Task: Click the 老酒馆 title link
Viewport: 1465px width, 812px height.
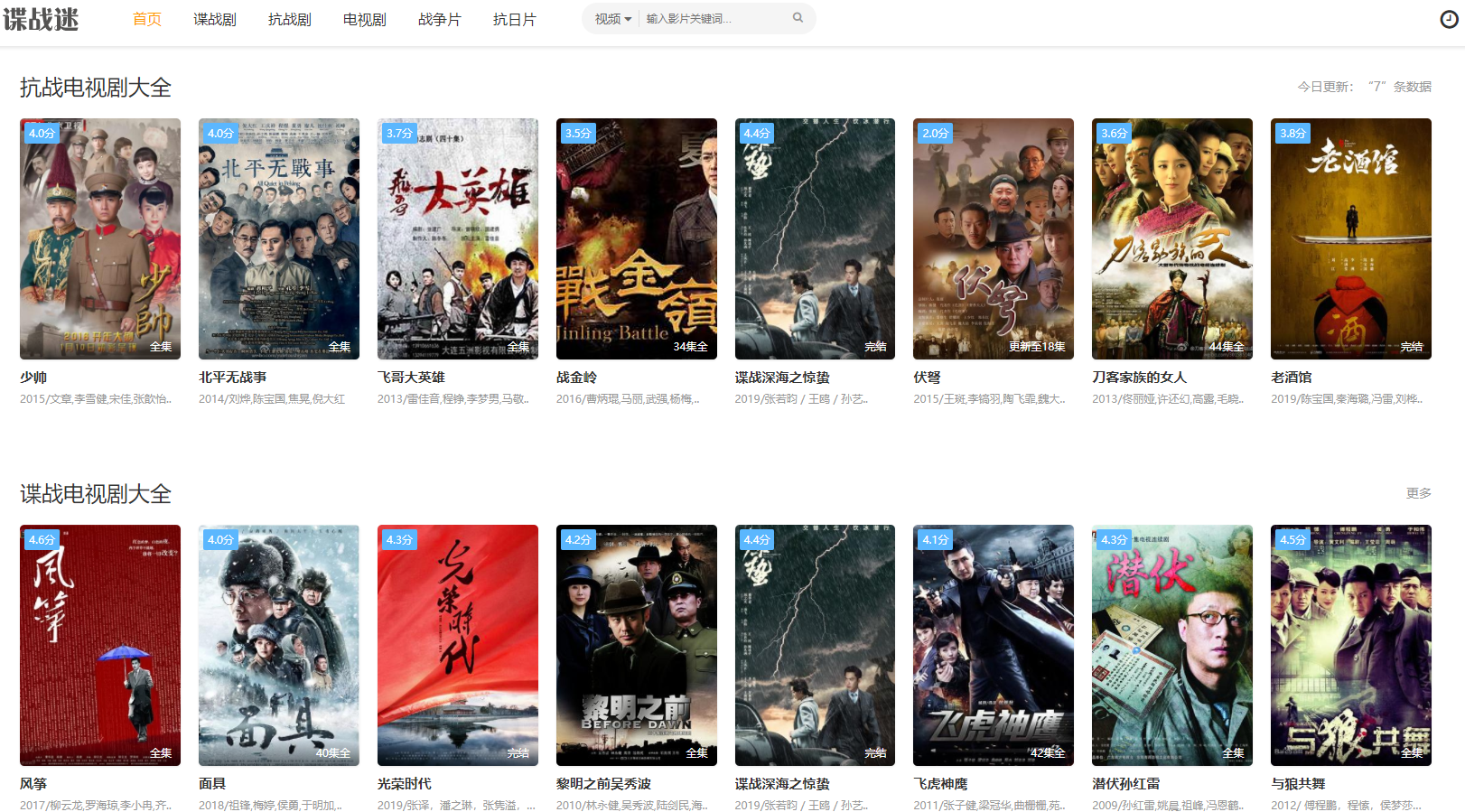Action: point(1292,378)
